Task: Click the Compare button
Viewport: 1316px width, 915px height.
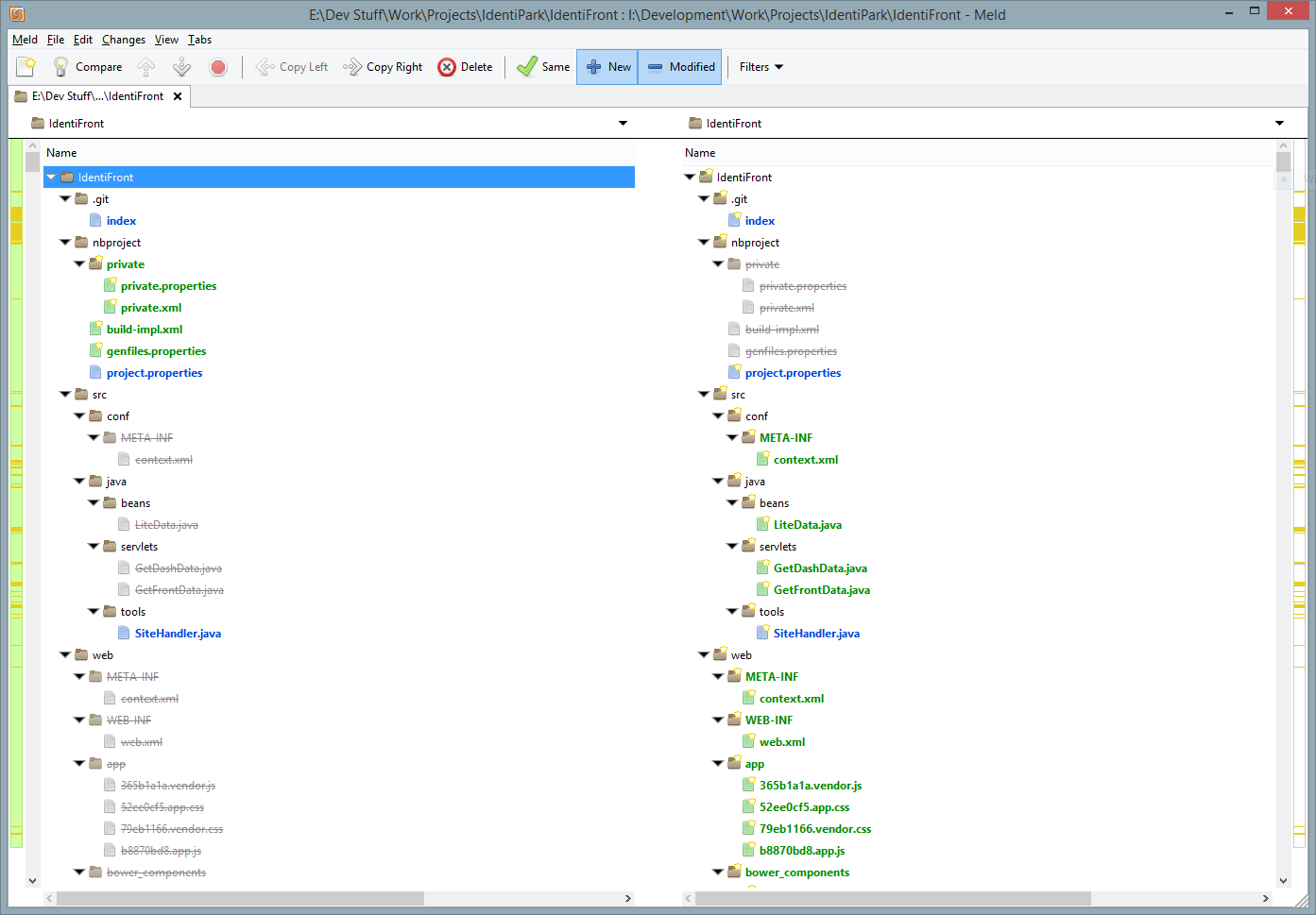Action: coord(88,67)
